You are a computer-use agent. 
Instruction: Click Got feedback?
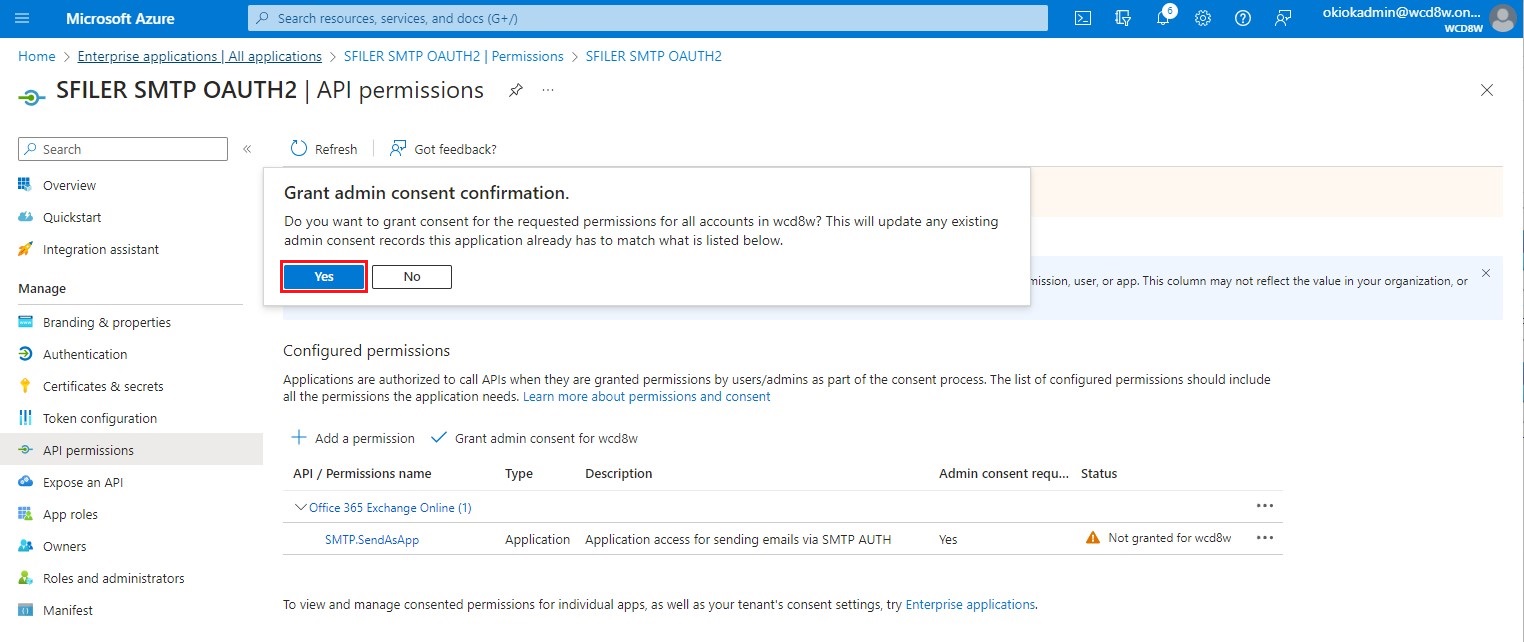tap(443, 149)
